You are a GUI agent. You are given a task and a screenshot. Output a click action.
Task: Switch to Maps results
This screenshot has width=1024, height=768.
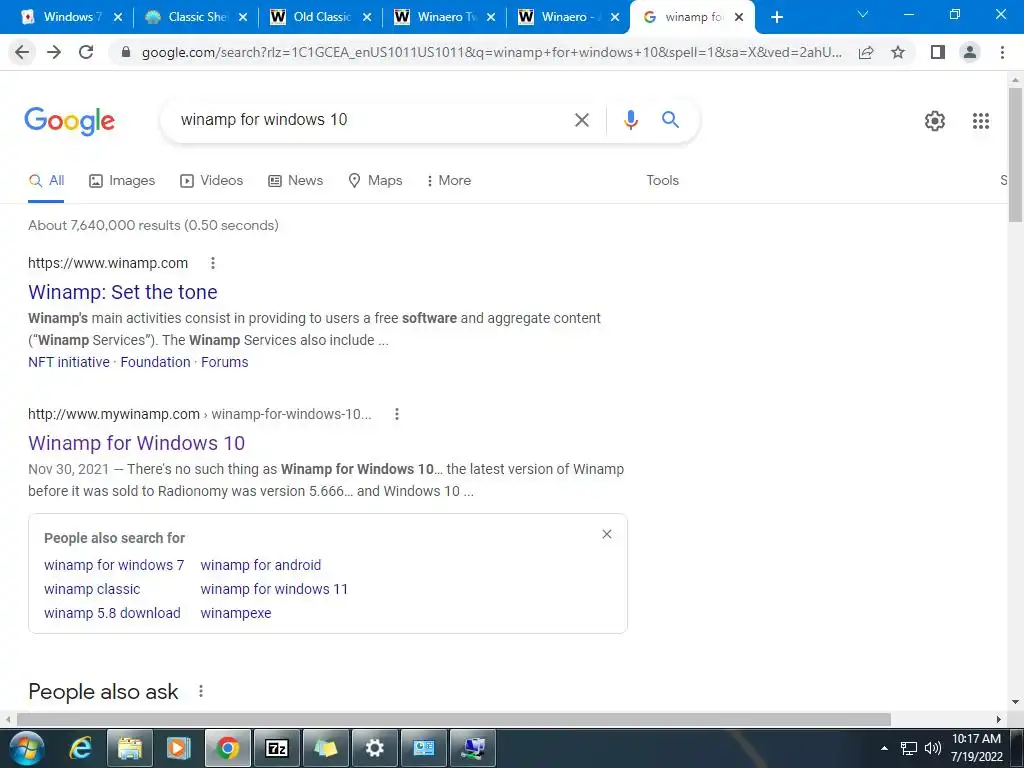pyautogui.click(x=376, y=180)
